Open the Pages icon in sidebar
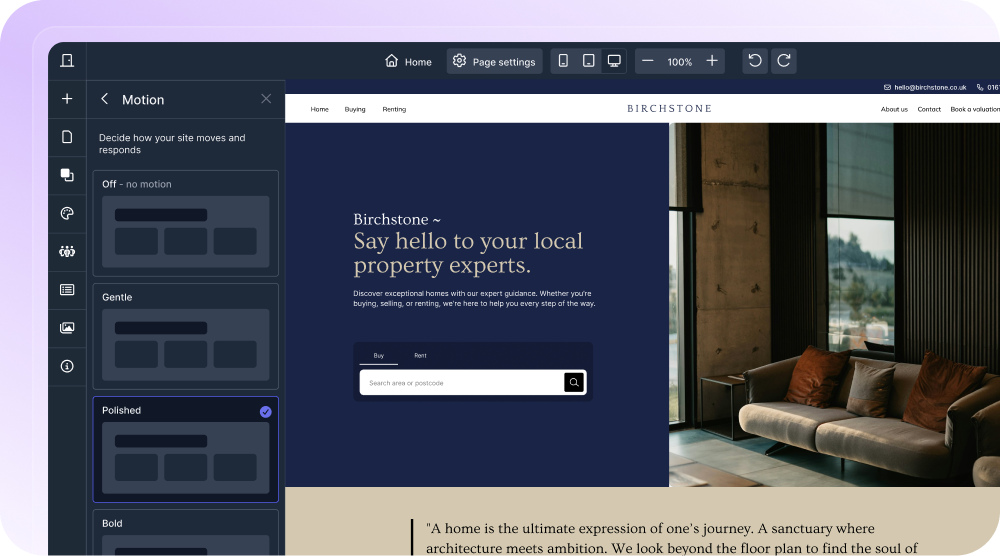 pos(67,137)
